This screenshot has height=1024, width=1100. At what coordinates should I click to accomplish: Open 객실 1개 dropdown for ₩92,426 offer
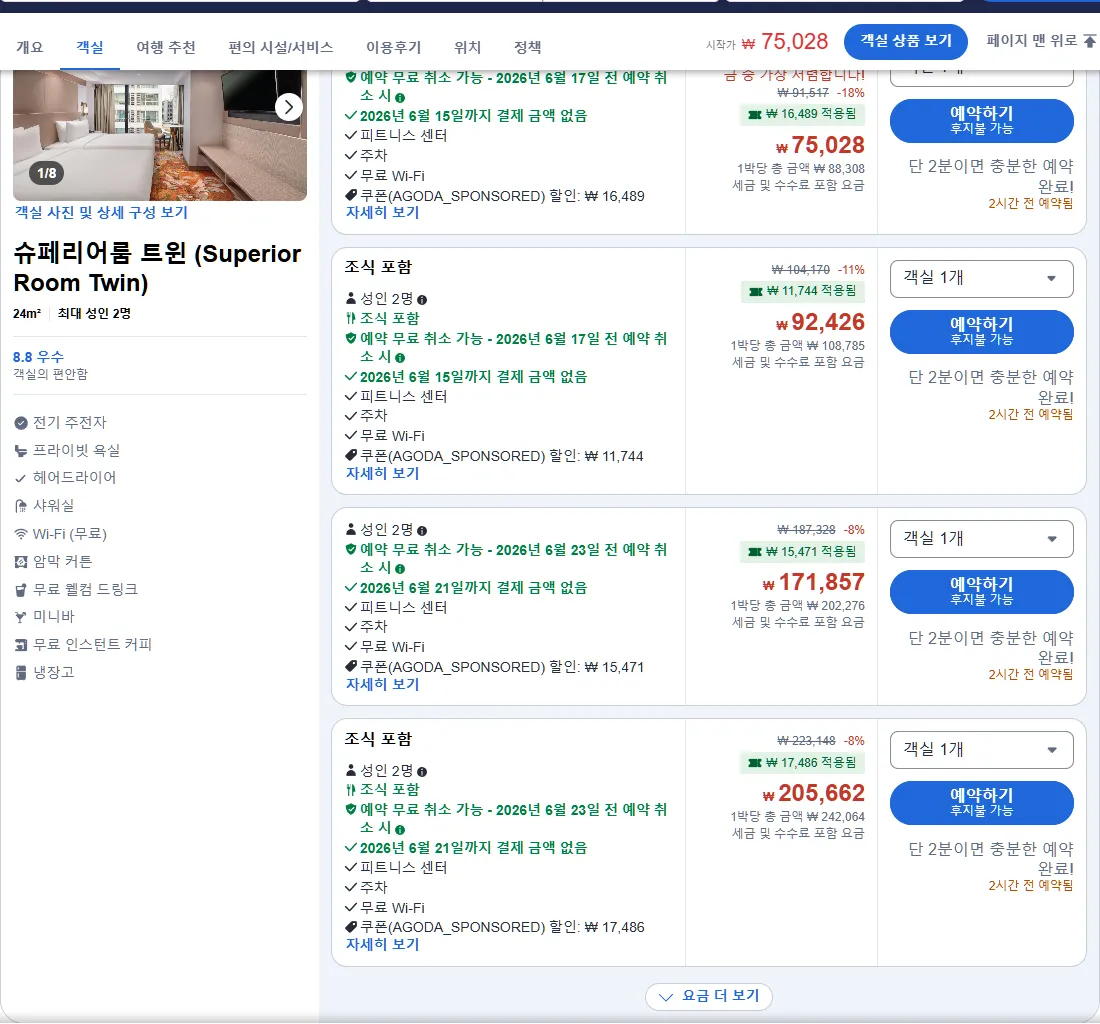(x=981, y=278)
